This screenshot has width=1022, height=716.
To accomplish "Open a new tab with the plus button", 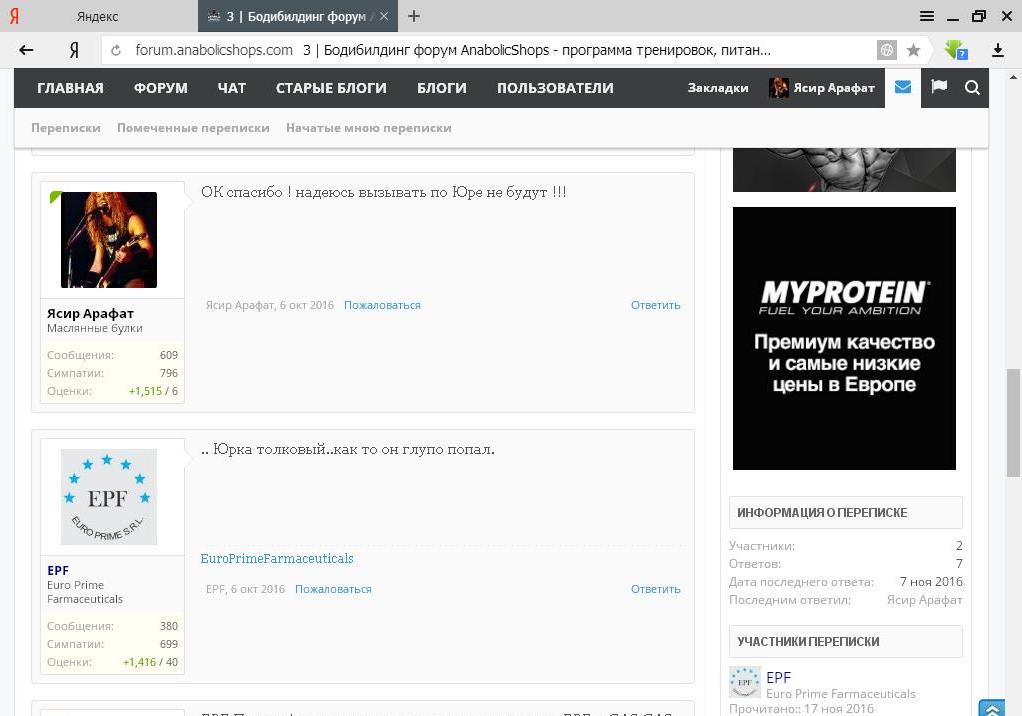I will pyautogui.click(x=414, y=16).
